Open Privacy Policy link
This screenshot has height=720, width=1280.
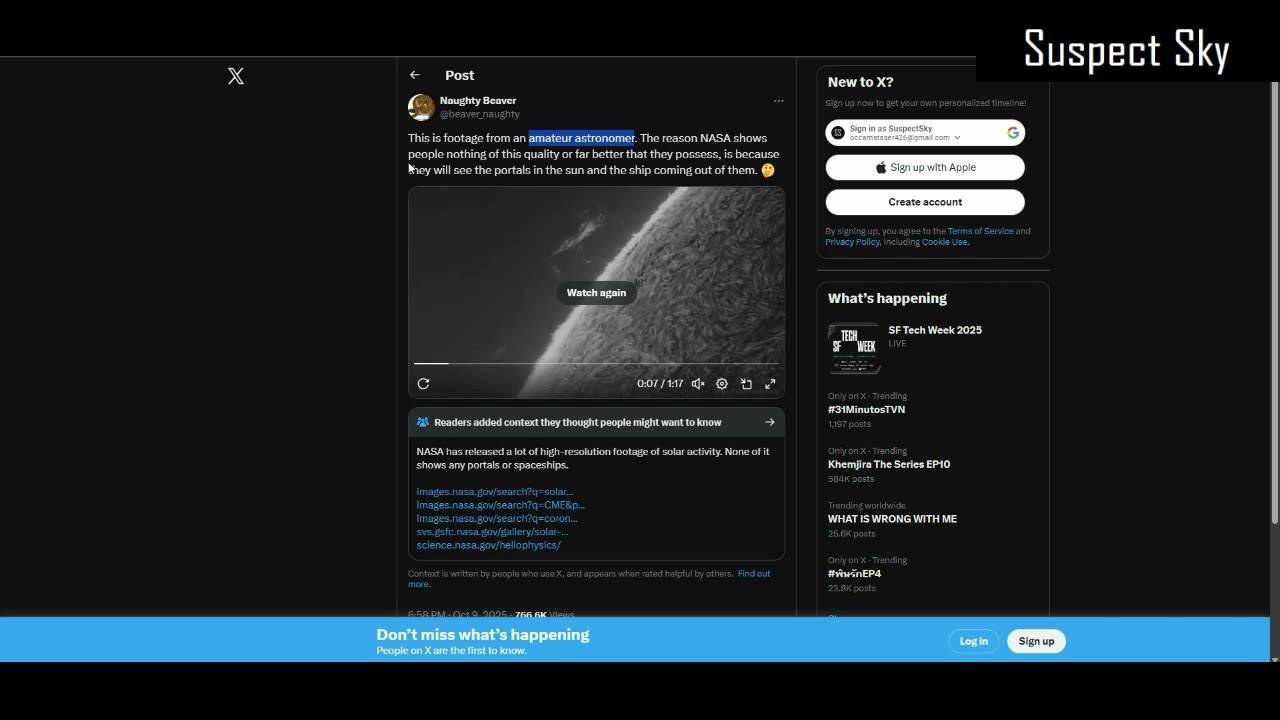pyautogui.click(x=852, y=242)
